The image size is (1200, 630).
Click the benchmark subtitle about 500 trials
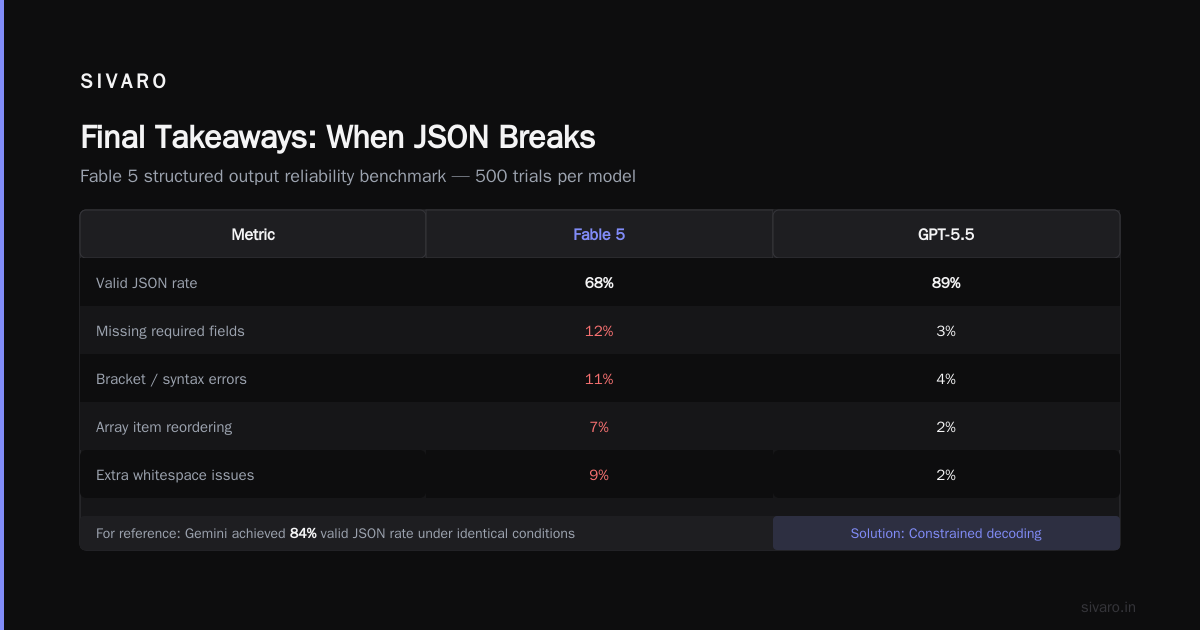358,176
